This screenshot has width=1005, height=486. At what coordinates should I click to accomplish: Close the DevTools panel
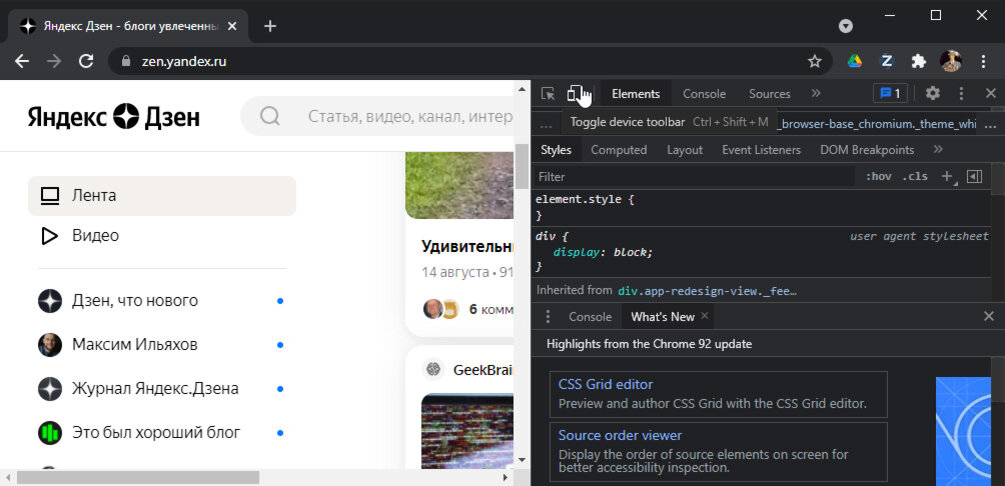pyautogui.click(x=990, y=94)
